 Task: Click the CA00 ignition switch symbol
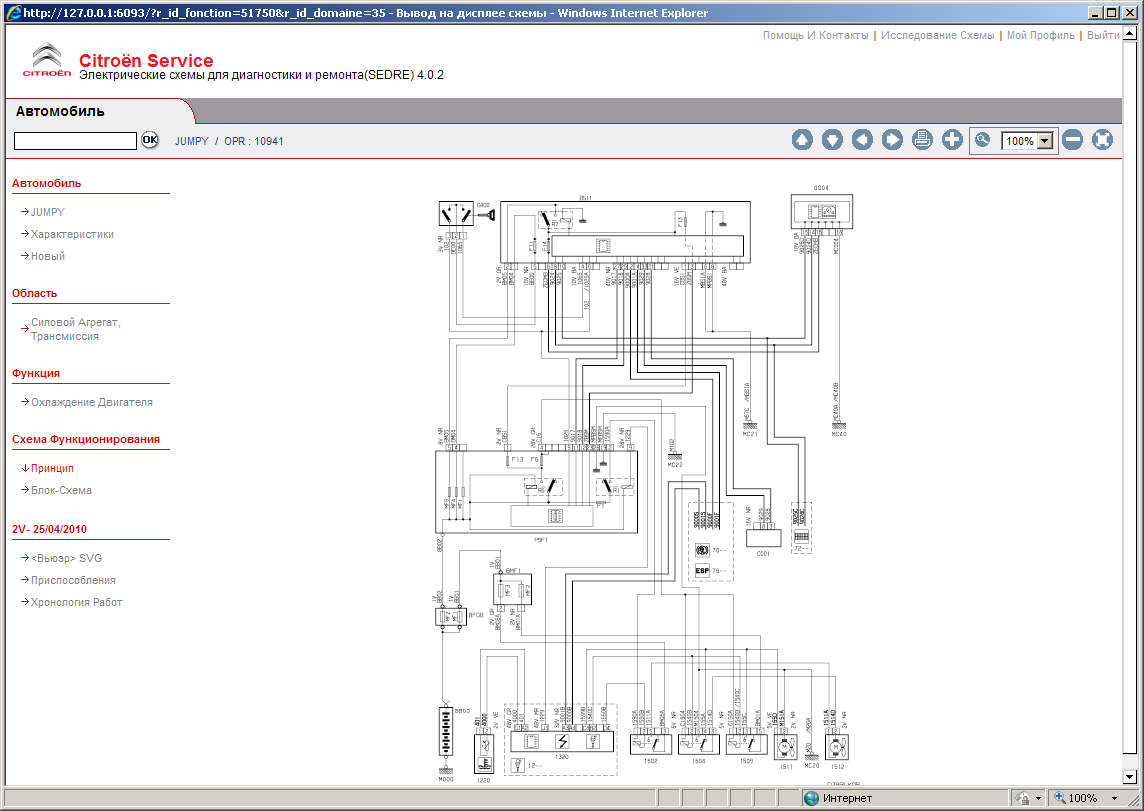pos(456,214)
